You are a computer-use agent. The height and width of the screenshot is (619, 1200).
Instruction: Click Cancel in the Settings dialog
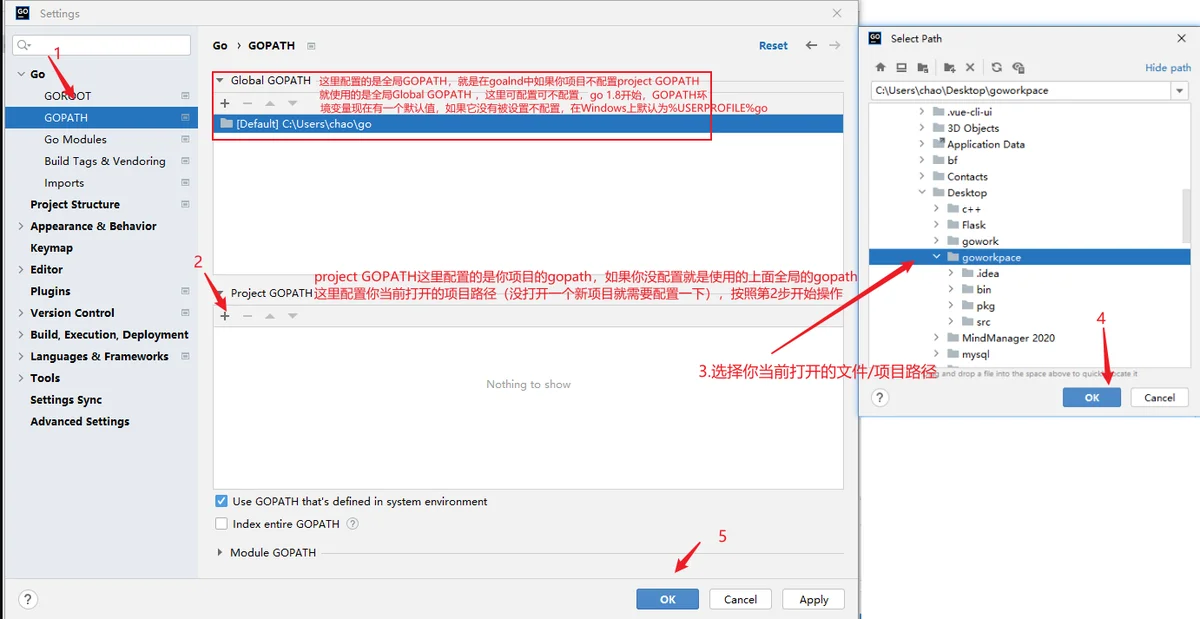coord(740,599)
